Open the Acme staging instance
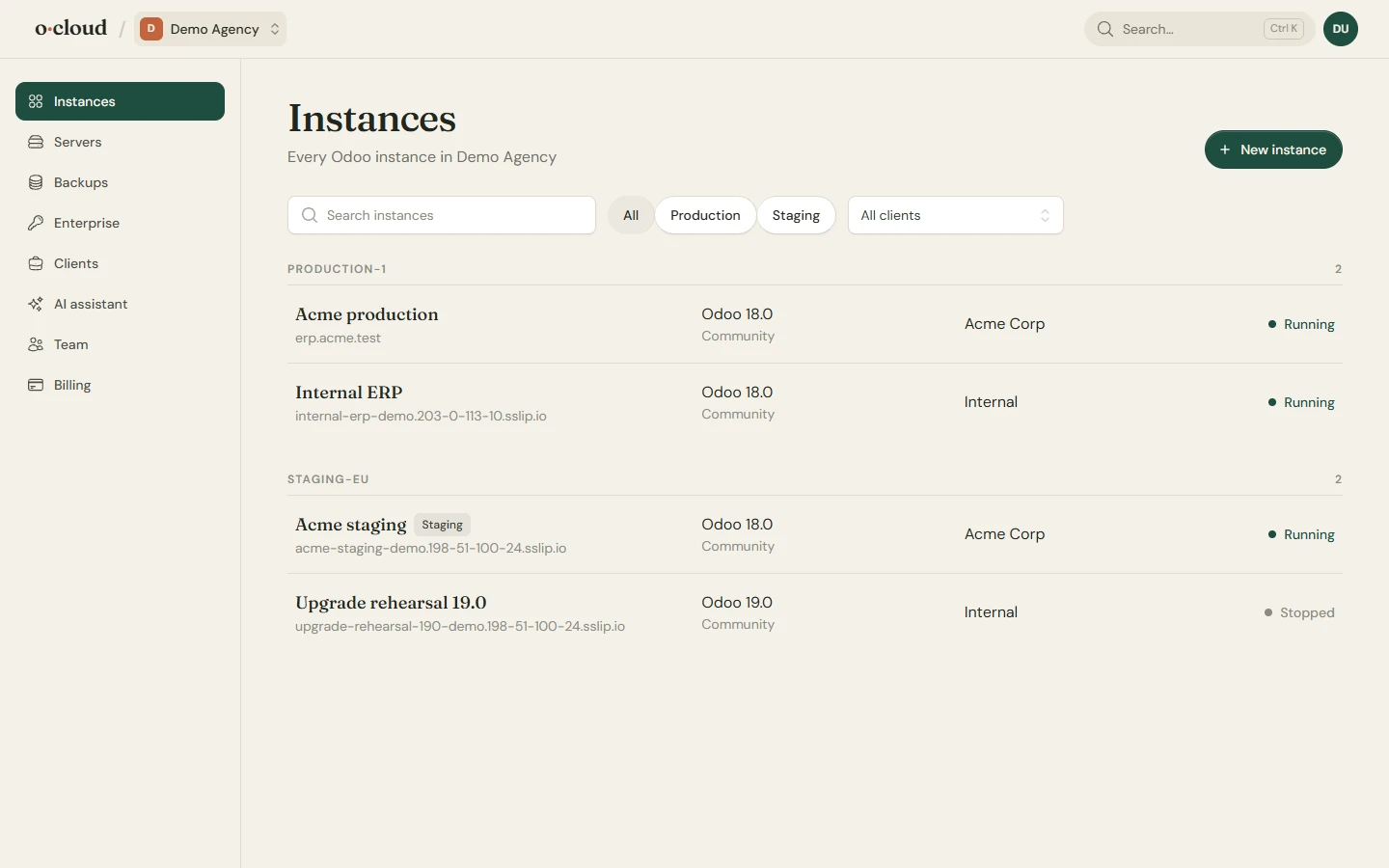Screen dimensions: 1389x868 [815, 534]
